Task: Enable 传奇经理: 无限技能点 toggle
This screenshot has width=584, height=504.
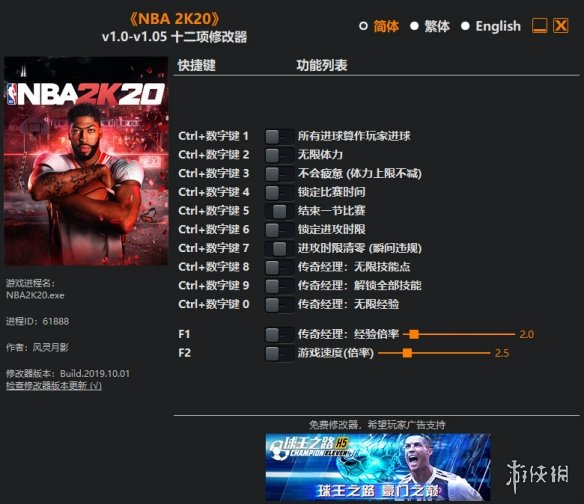Action: click(x=279, y=267)
